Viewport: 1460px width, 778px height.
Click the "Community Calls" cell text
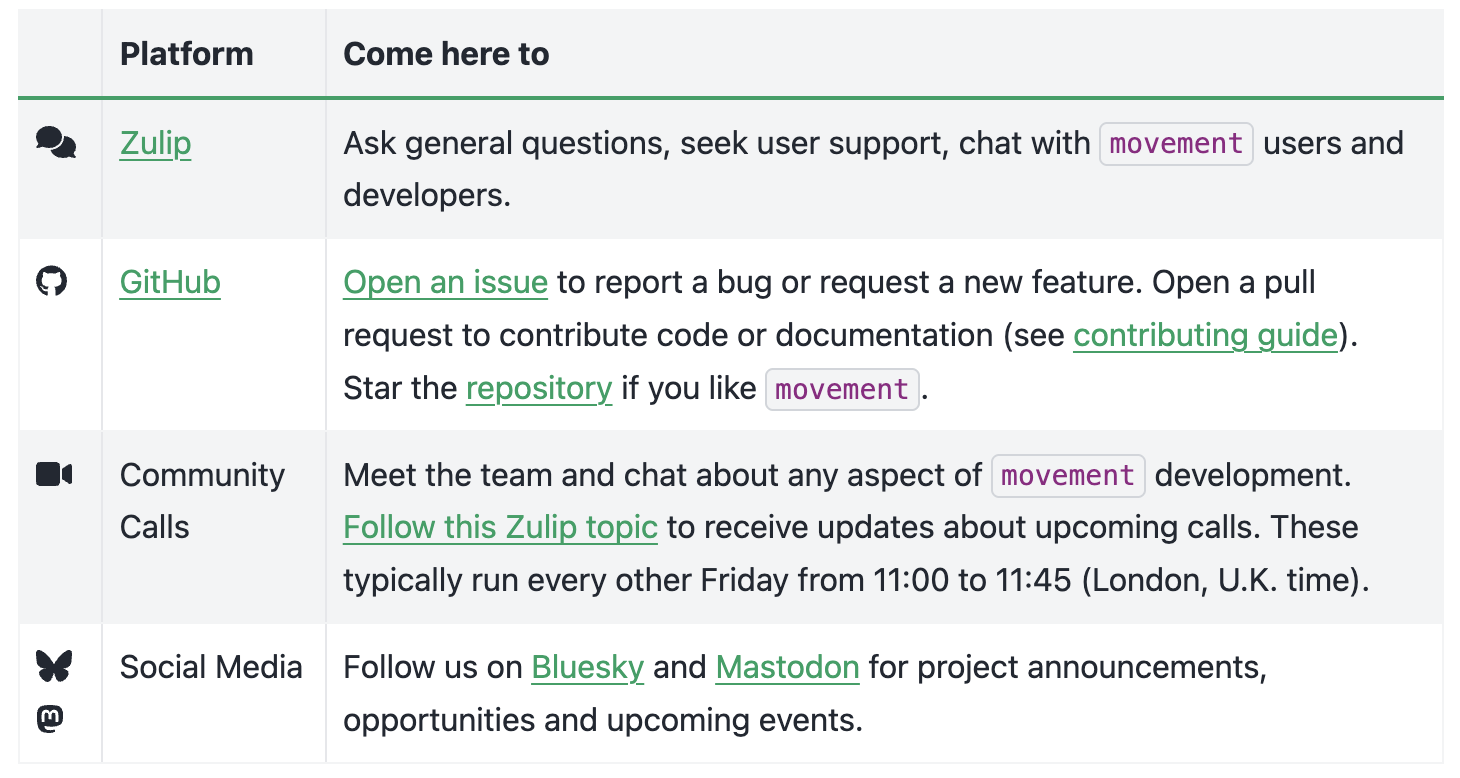(x=202, y=500)
